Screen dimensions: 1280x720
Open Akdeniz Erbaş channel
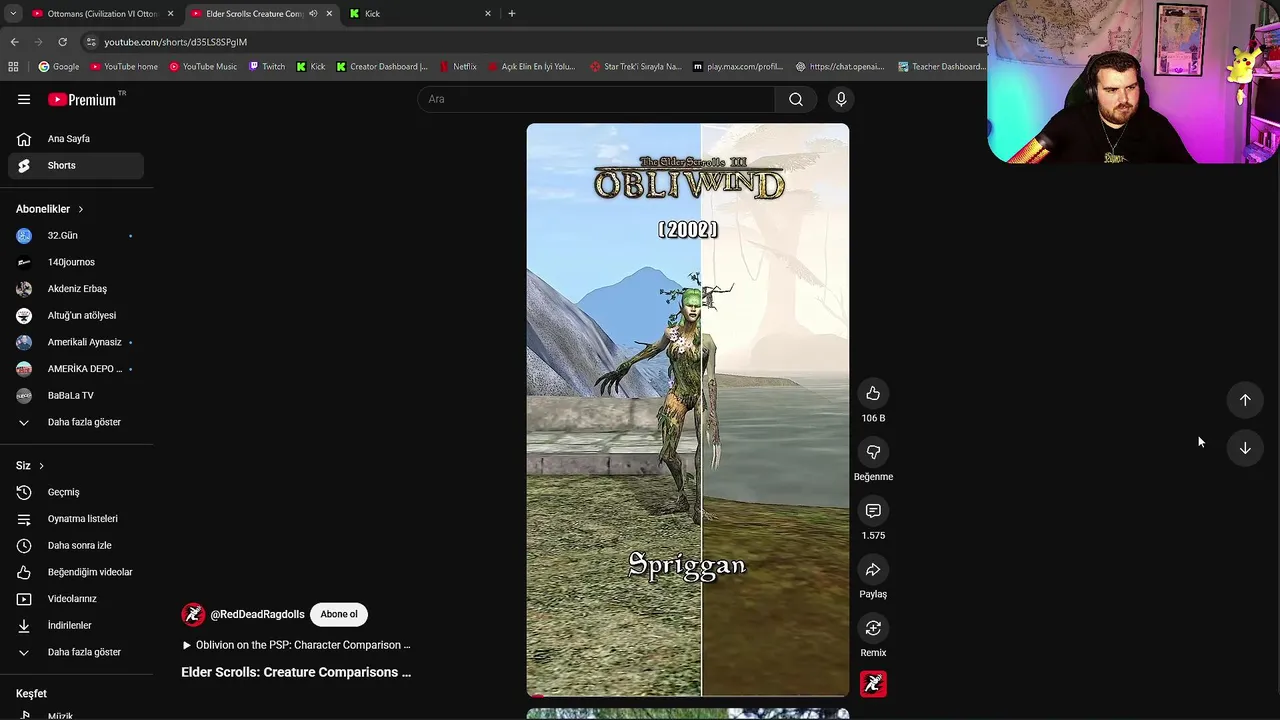point(76,289)
